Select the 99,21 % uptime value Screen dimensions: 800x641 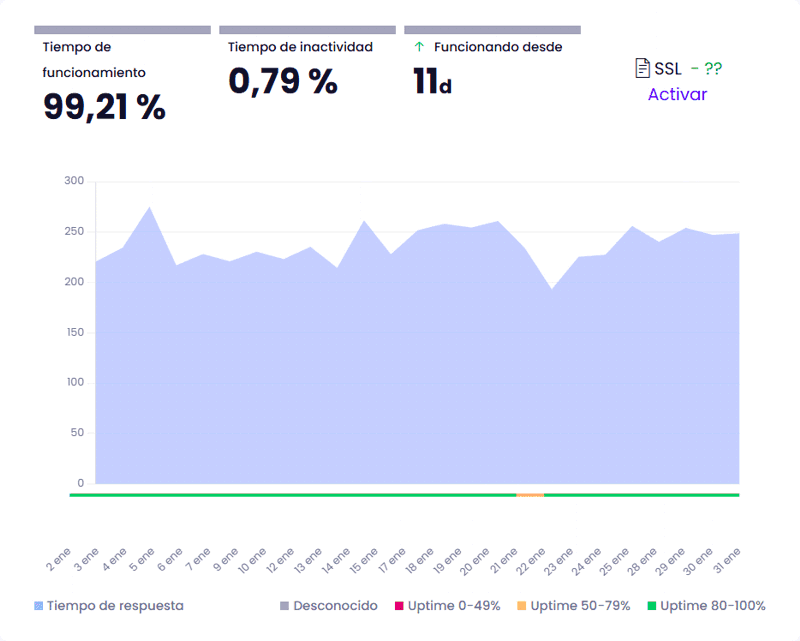[x=104, y=106]
